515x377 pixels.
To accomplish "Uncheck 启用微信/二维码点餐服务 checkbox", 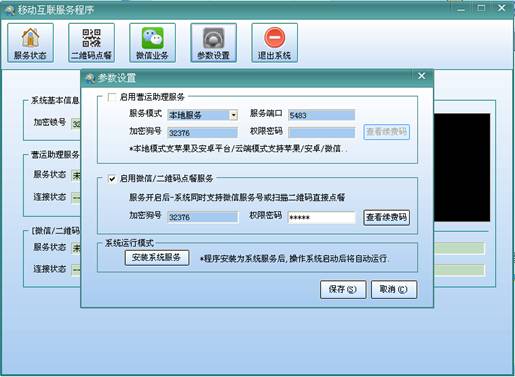I will [x=112, y=179].
